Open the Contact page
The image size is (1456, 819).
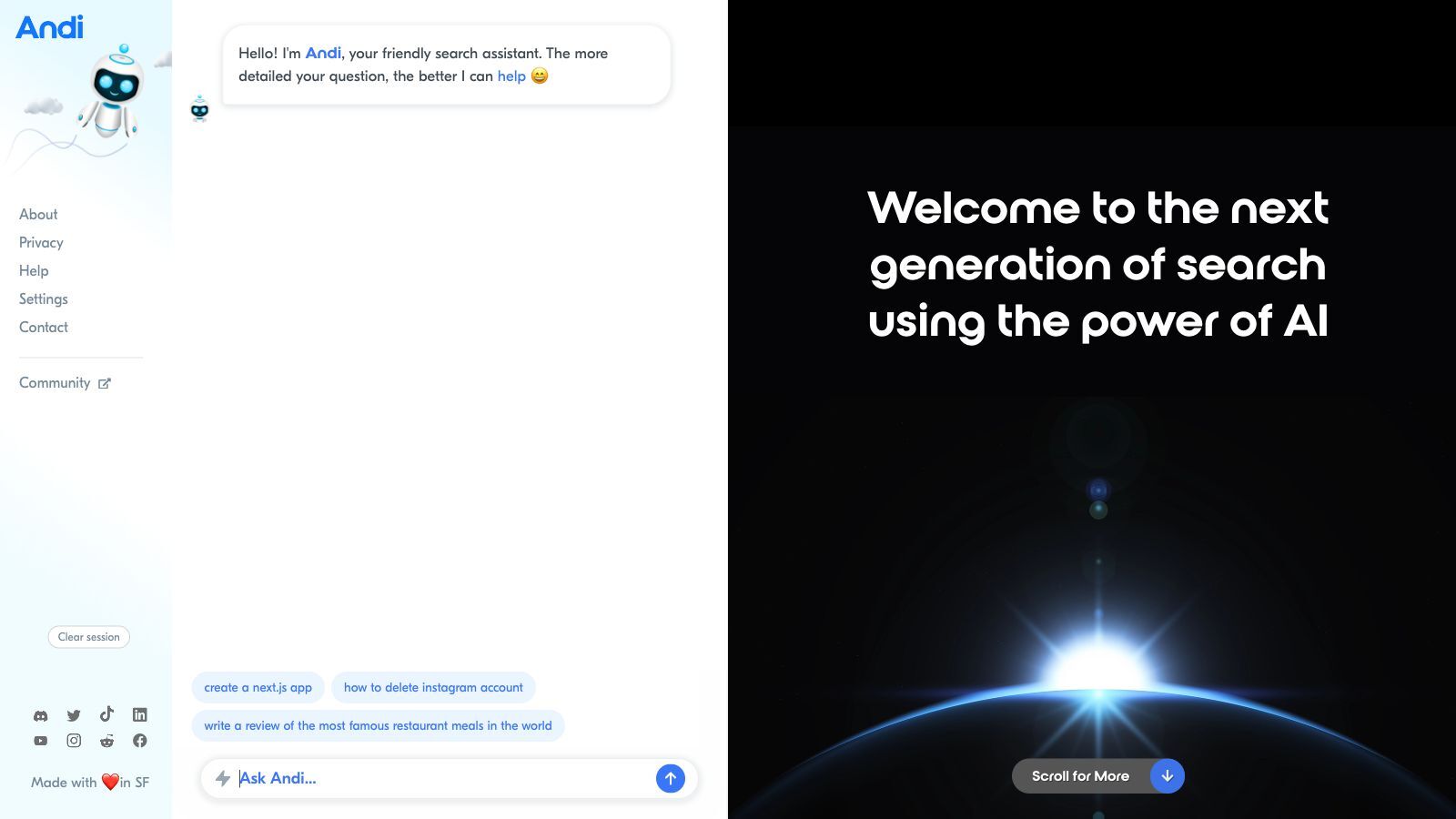(x=44, y=328)
